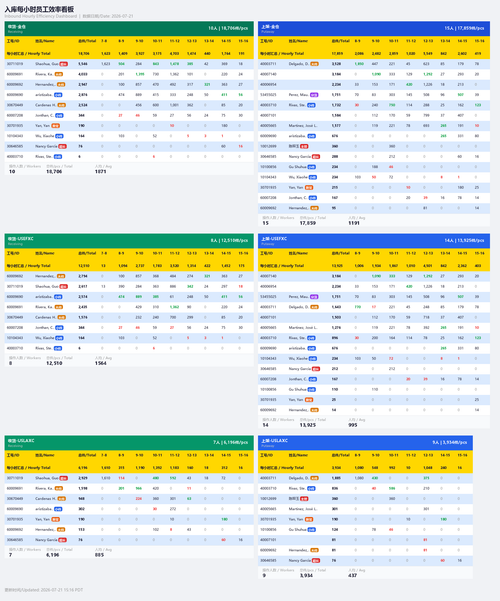Click Martinez, José L. in all-warehouse Putaway table
The width and height of the screenshot is (500, 601).
(303, 126)
